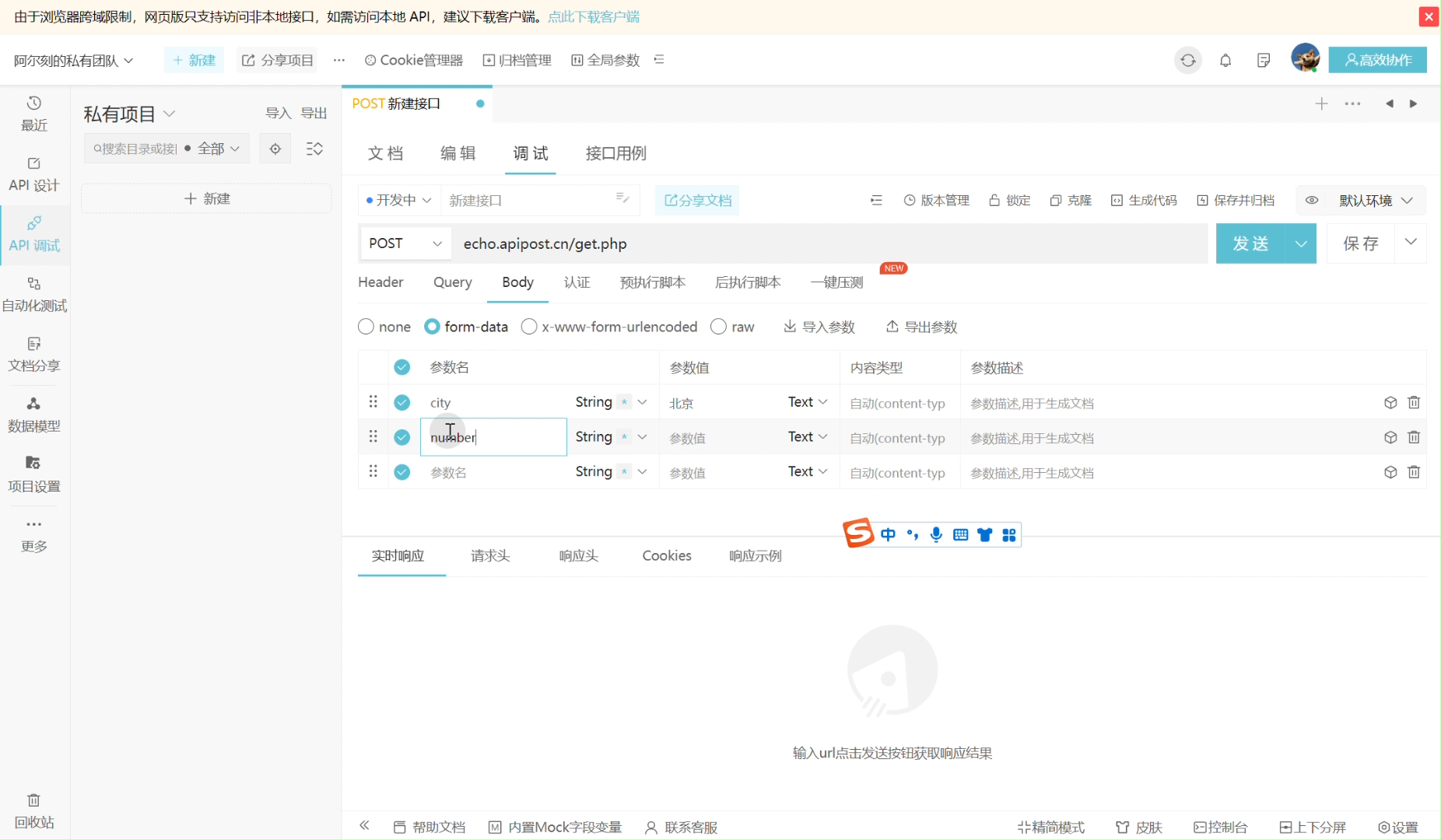Screen dimensions: 1441x840
Task: Click the refresh sync icon in top bar
Action: click(x=1187, y=60)
